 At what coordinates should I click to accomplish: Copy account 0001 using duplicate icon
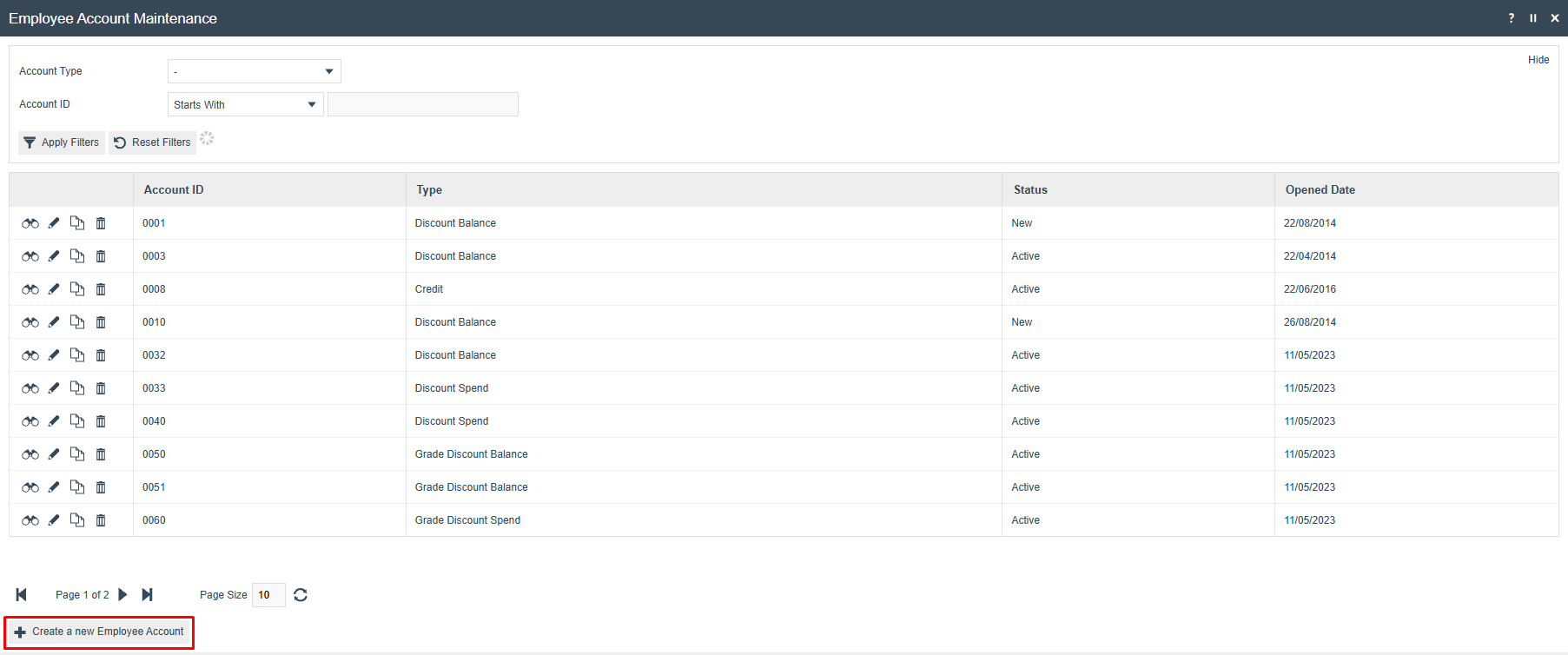click(77, 223)
